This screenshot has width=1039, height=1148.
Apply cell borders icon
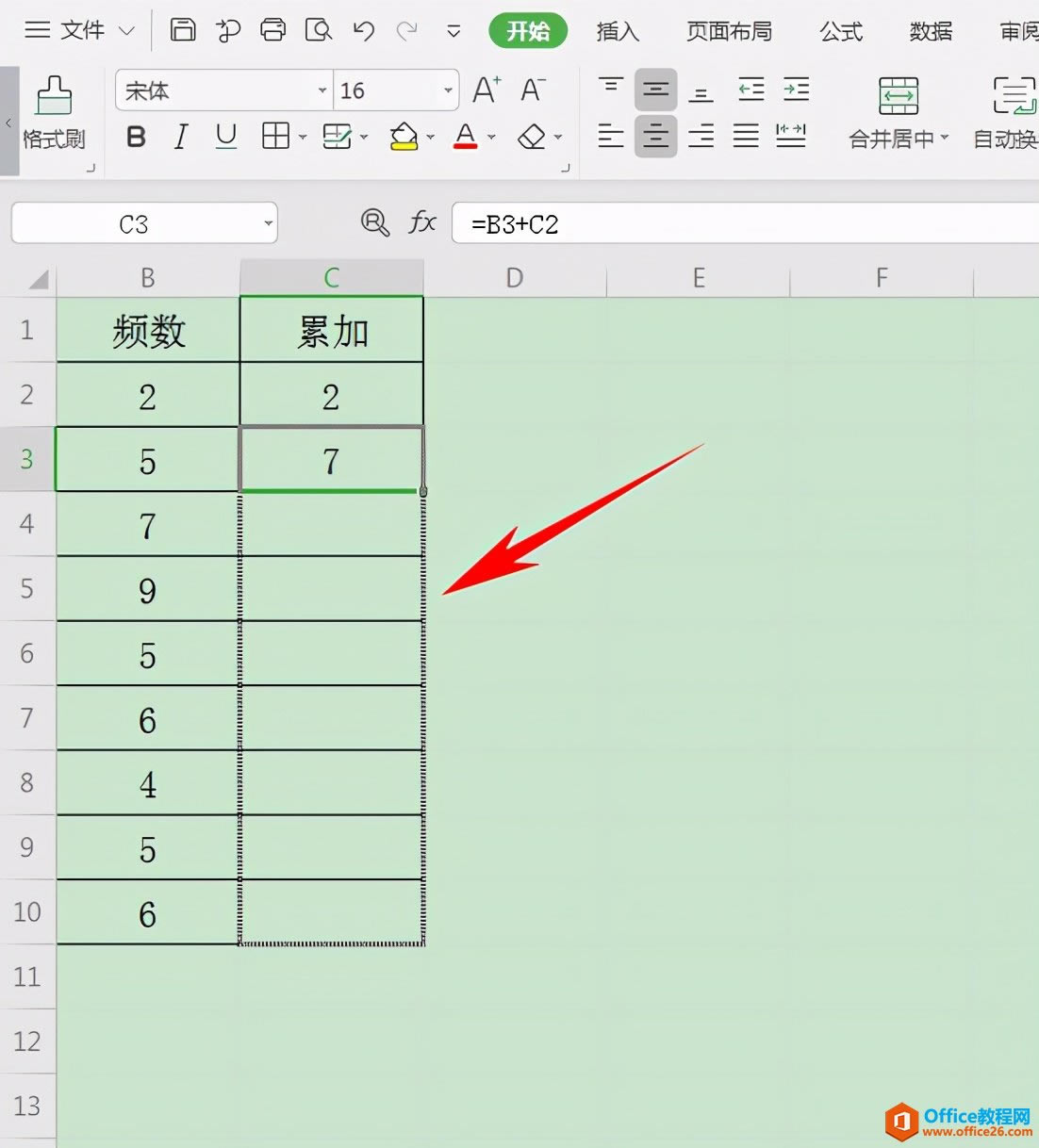pos(275,137)
